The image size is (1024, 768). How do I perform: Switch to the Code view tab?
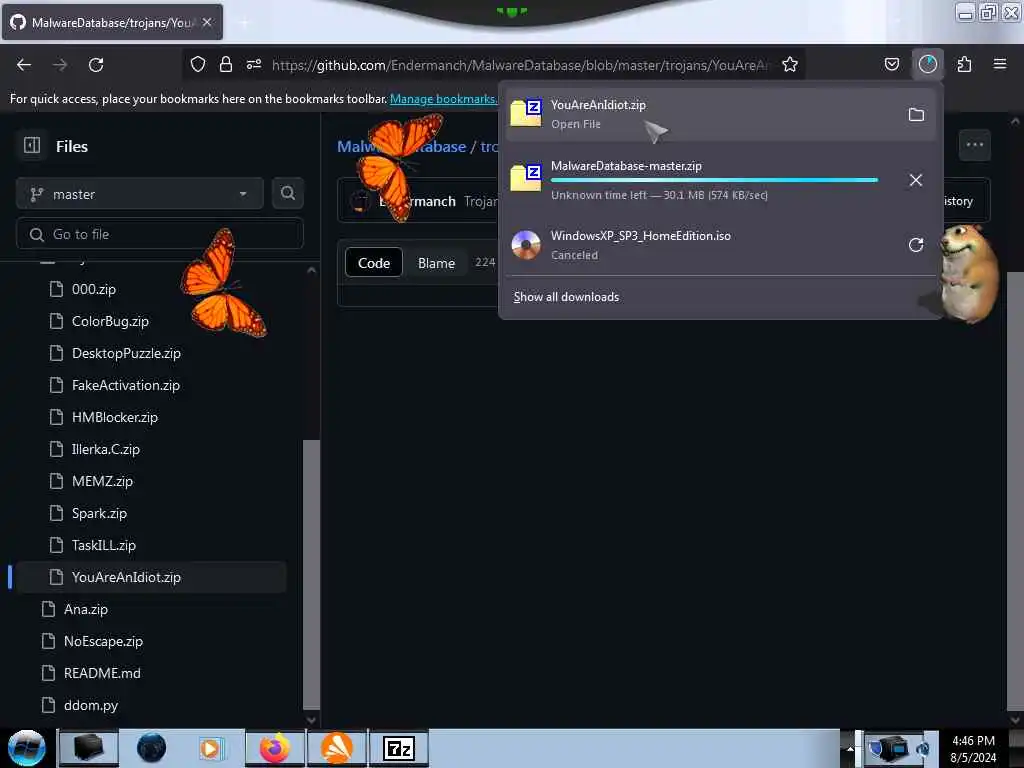[374, 263]
